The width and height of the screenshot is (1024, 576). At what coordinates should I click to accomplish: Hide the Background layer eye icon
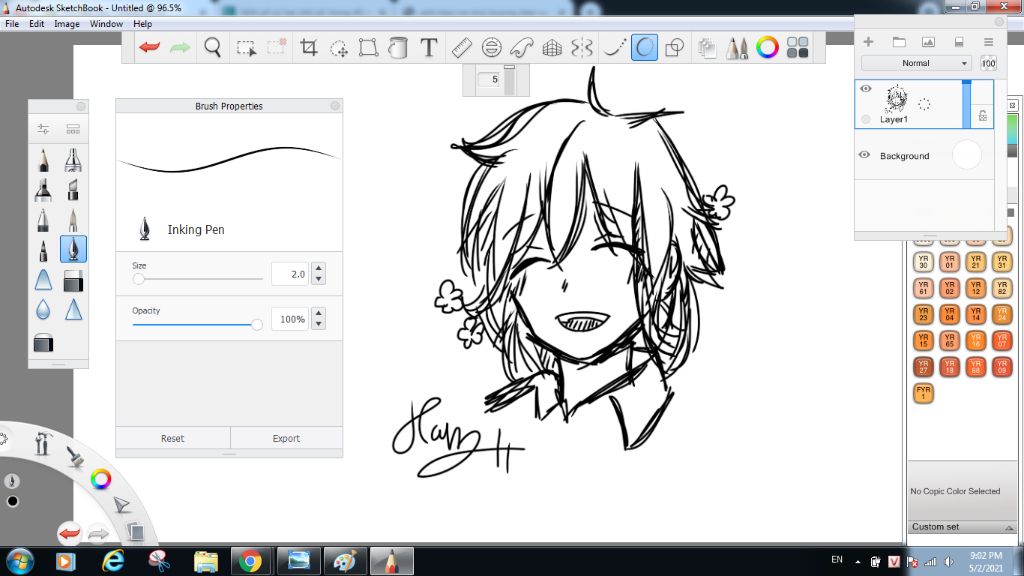tap(865, 155)
